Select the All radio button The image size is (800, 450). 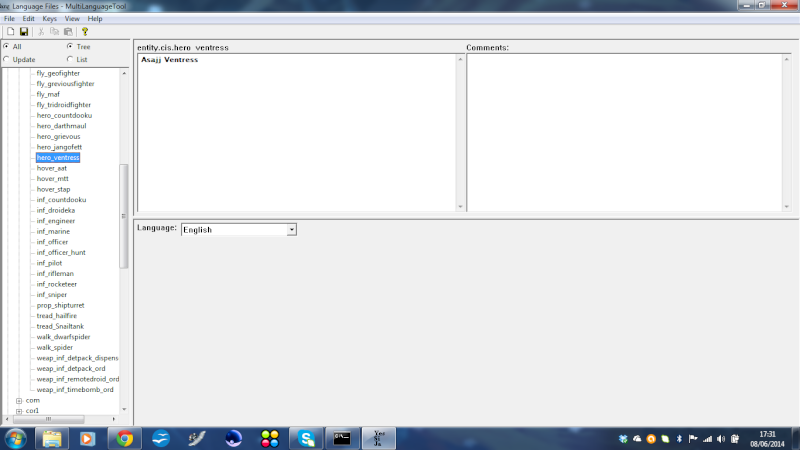tap(7, 46)
